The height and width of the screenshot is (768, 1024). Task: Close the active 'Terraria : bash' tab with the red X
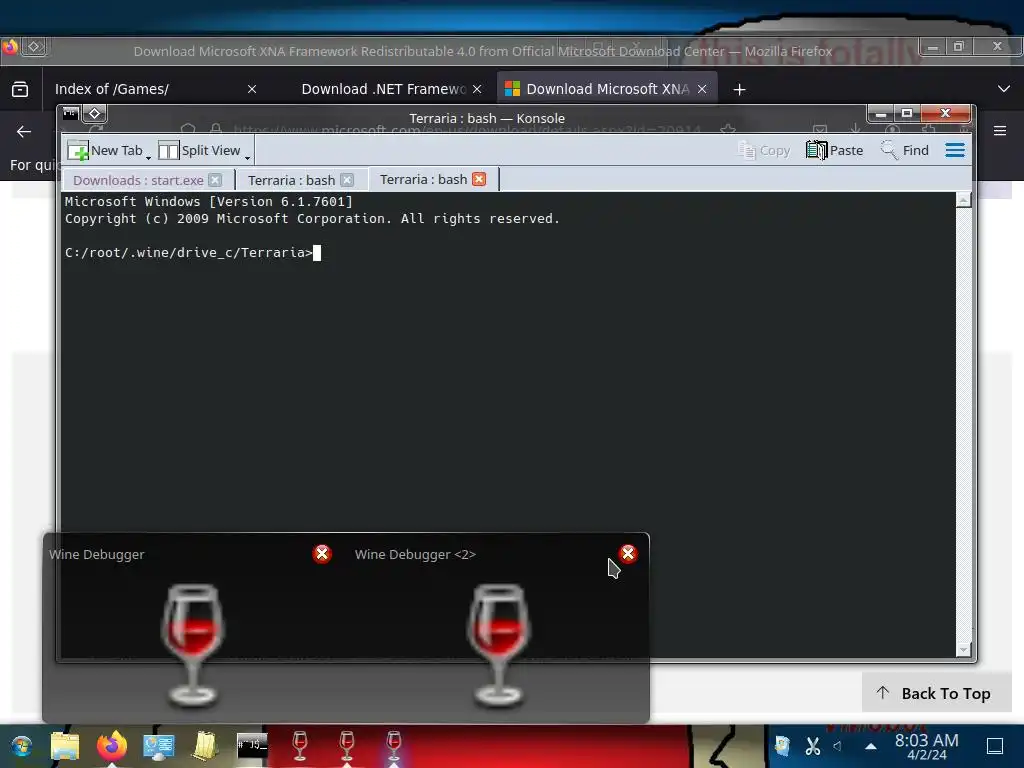click(479, 179)
